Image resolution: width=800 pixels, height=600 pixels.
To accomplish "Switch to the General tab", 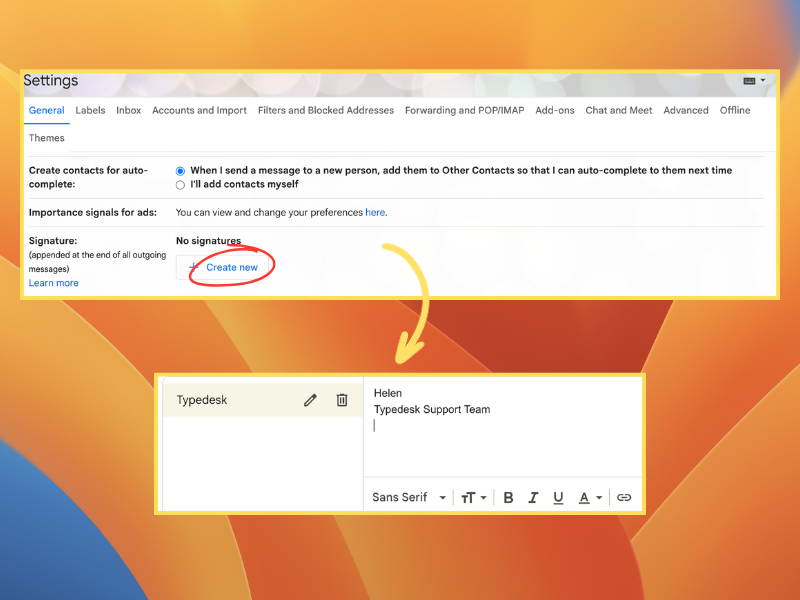I will pos(46,110).
